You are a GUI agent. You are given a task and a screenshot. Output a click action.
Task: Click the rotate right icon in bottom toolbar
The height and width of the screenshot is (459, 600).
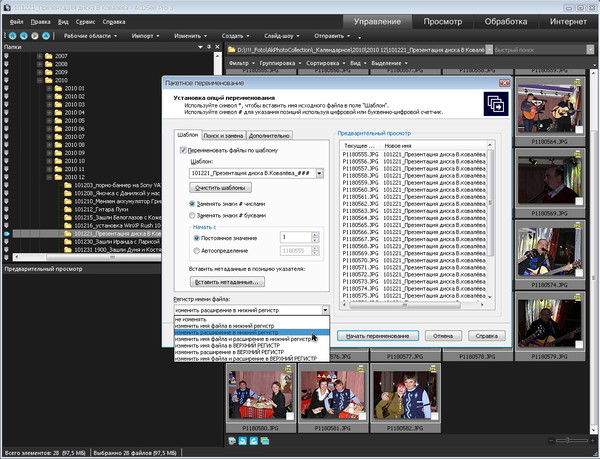coord(253,441)
